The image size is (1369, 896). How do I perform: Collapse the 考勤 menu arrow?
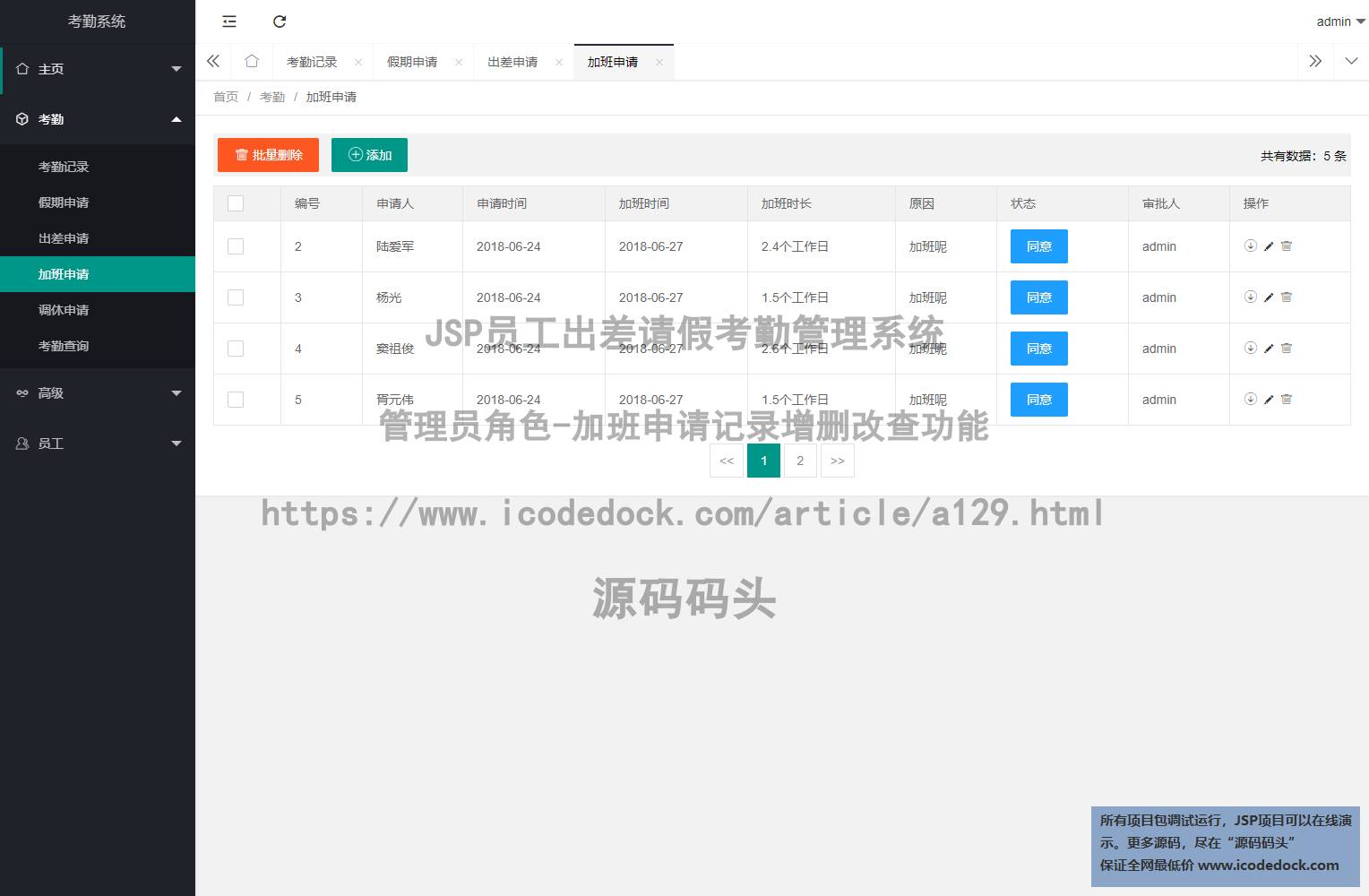[x=177, y=119]
